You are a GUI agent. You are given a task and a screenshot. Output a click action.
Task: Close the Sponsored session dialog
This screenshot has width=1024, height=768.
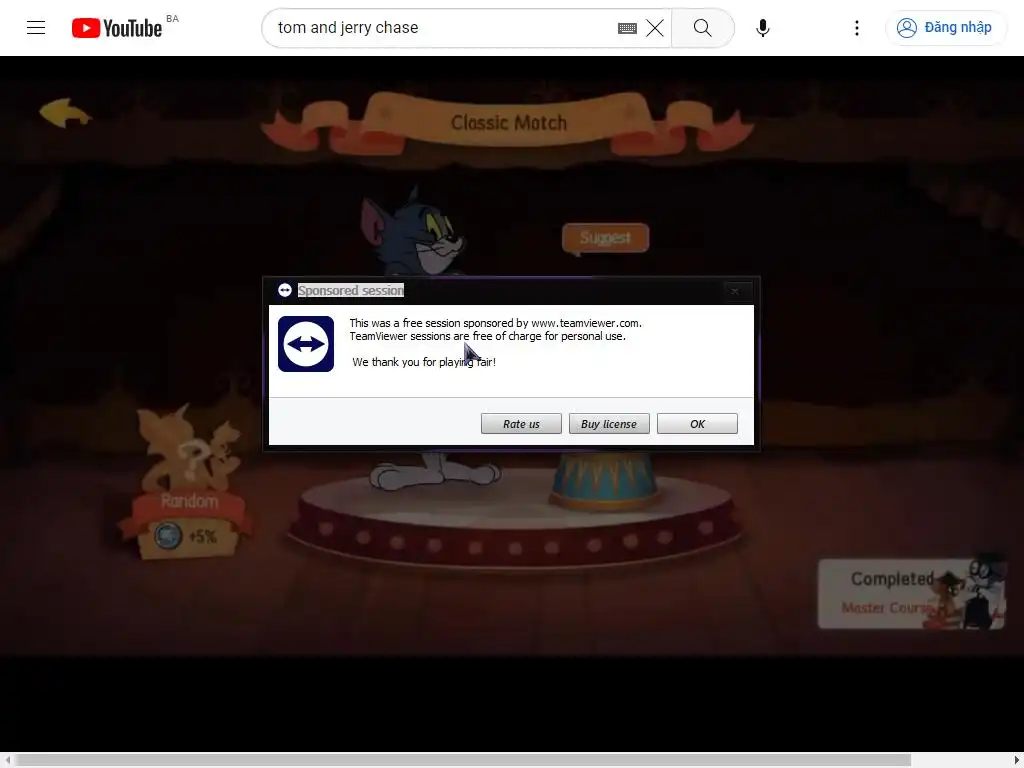(735, 291)
